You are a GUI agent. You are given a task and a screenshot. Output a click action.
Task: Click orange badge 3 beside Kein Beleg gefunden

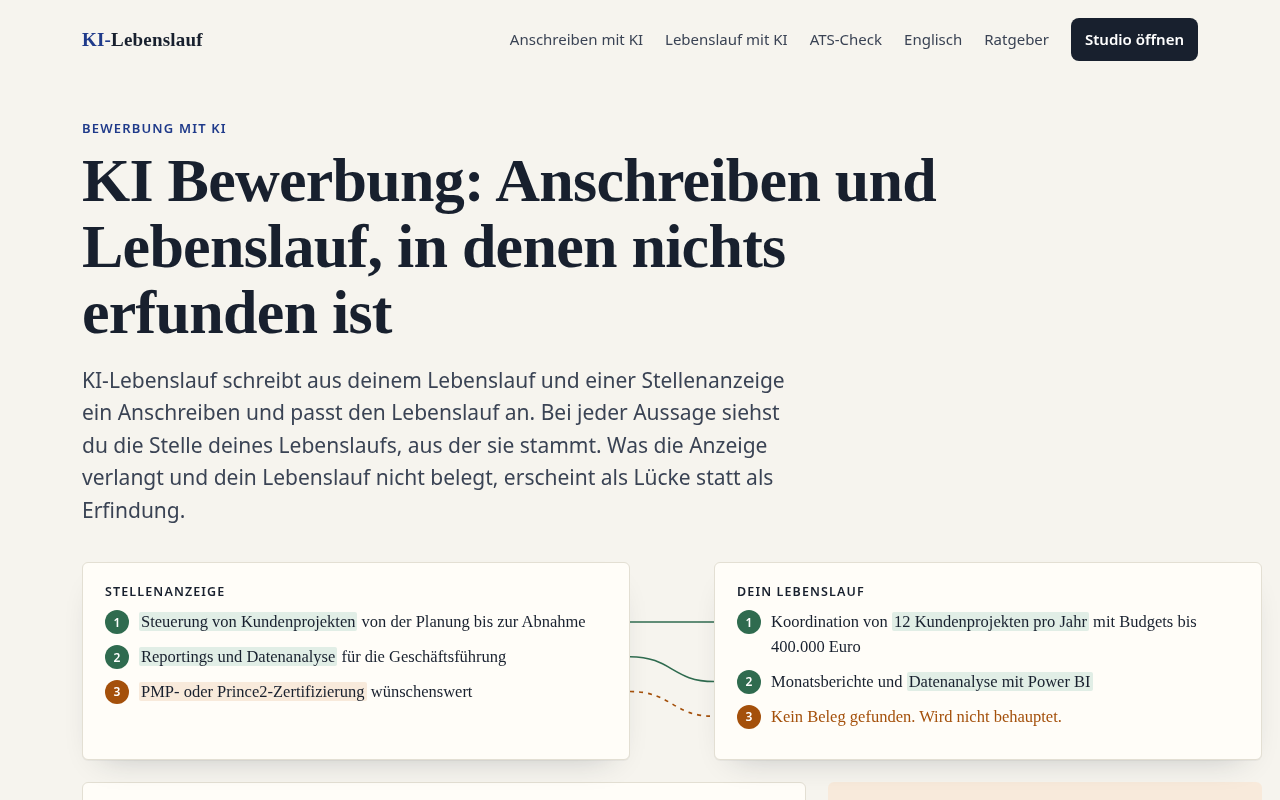point(749,717)
